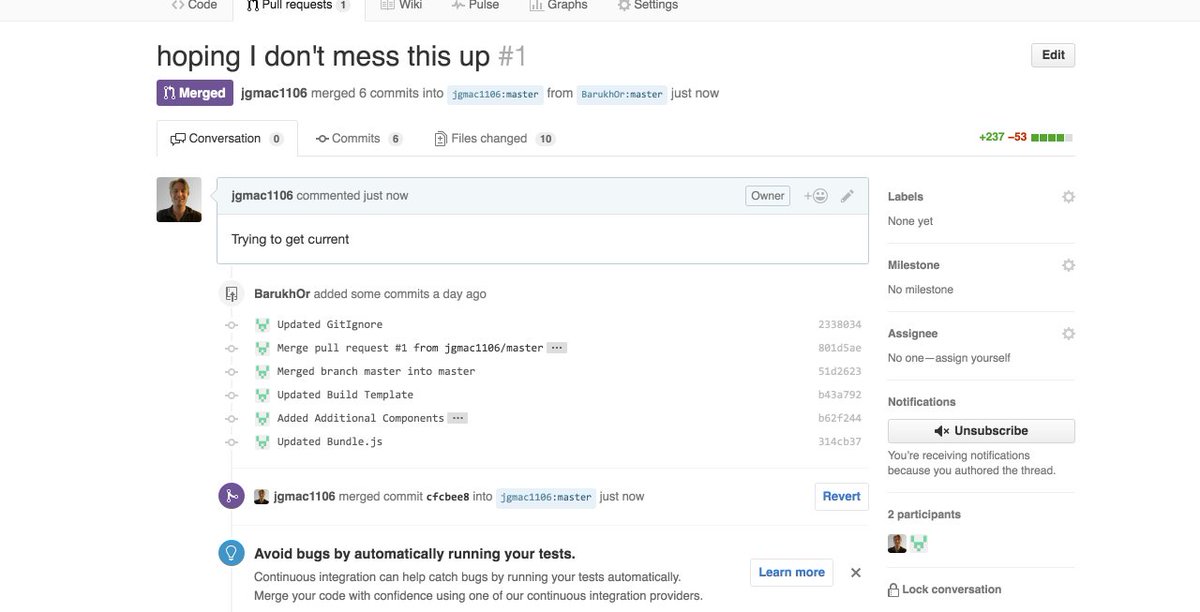The width and height of the screenshot is (1200, 612).
Task: Open the Pulse repository tab
Action: click(475, 5)
